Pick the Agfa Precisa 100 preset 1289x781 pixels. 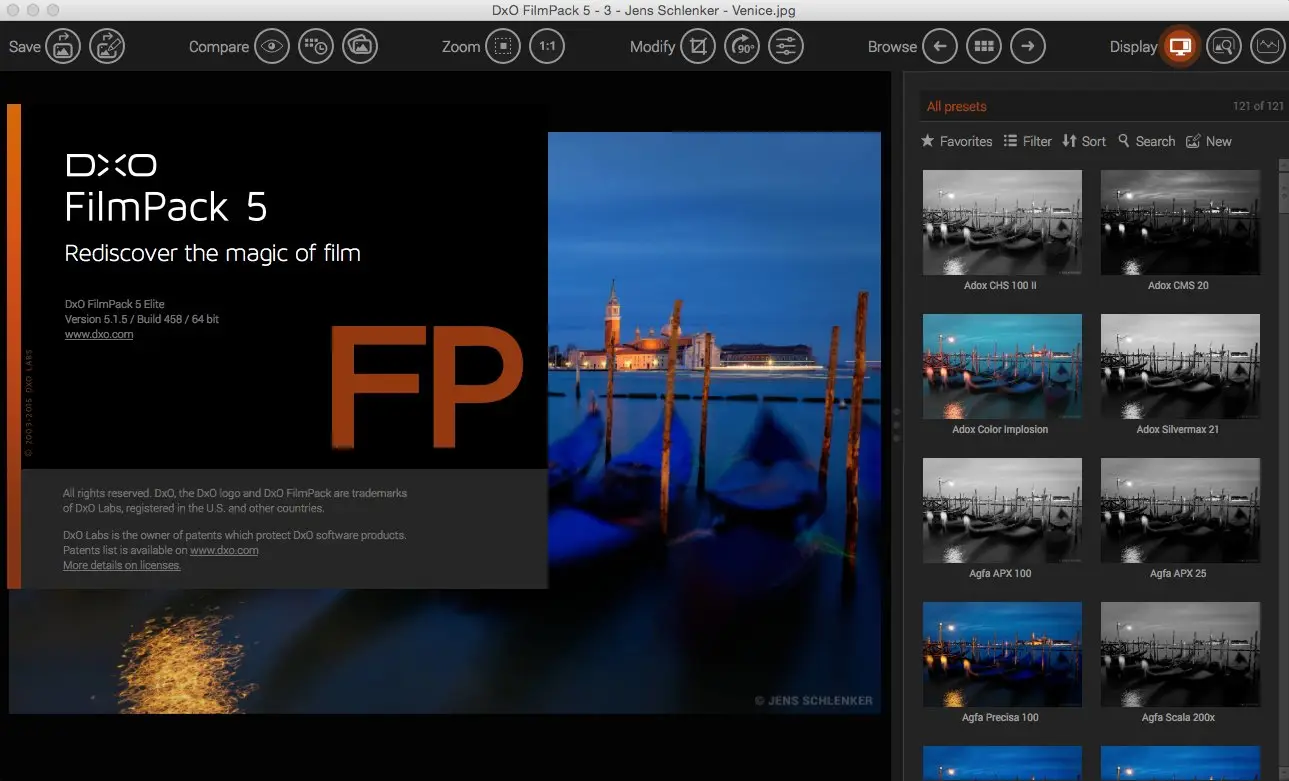coord(1002,654)
